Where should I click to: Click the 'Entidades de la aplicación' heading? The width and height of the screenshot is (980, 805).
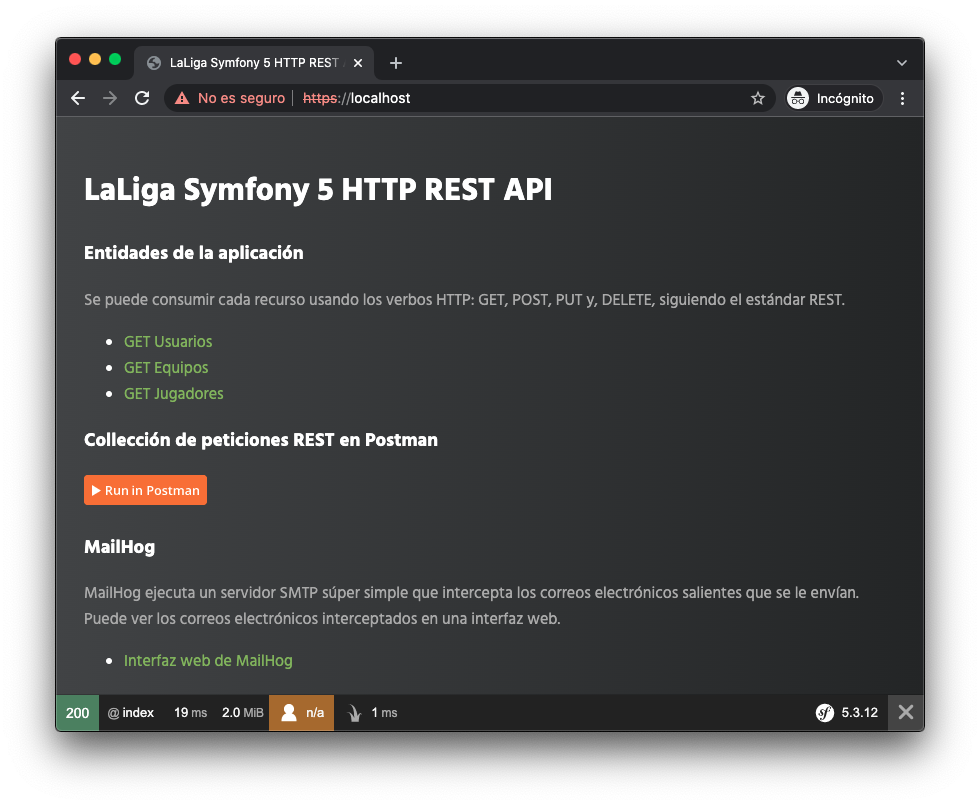tap(194, 252)
